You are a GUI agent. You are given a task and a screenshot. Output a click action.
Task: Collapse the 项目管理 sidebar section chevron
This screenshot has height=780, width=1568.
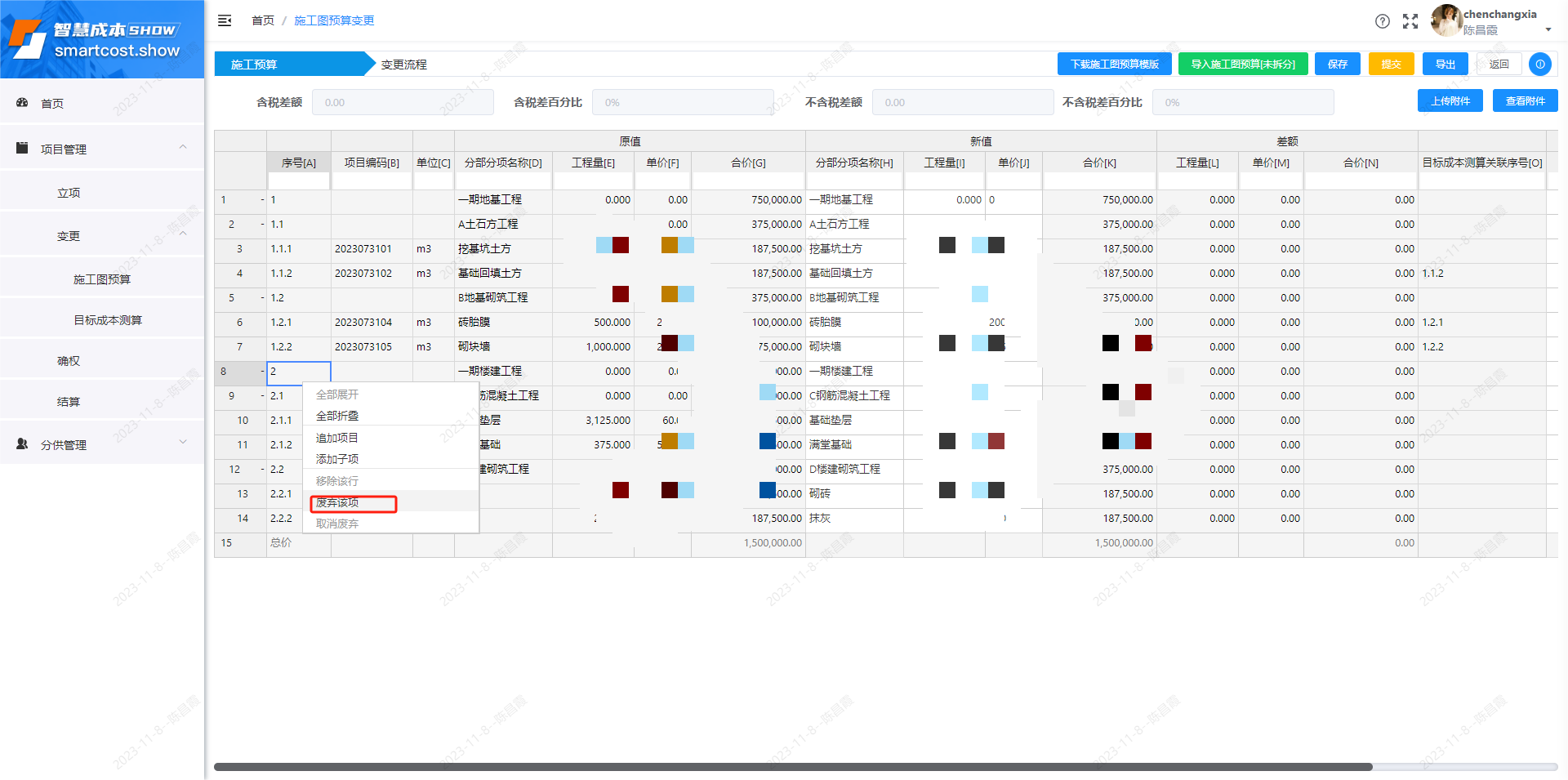[x=183, y=147]
